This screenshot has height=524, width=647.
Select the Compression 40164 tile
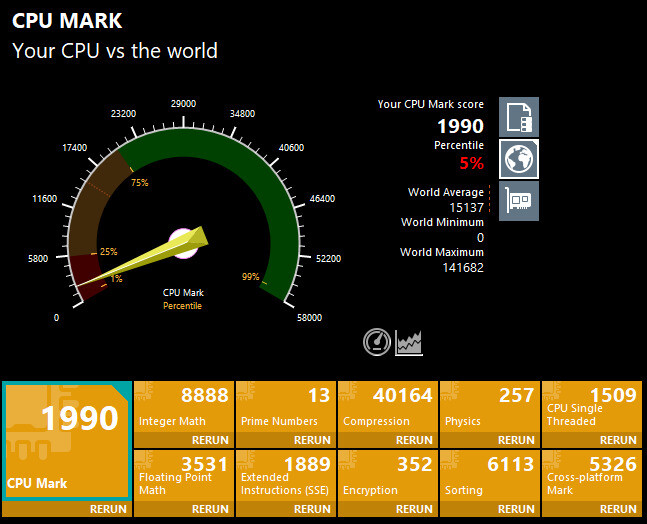point(388,407)
